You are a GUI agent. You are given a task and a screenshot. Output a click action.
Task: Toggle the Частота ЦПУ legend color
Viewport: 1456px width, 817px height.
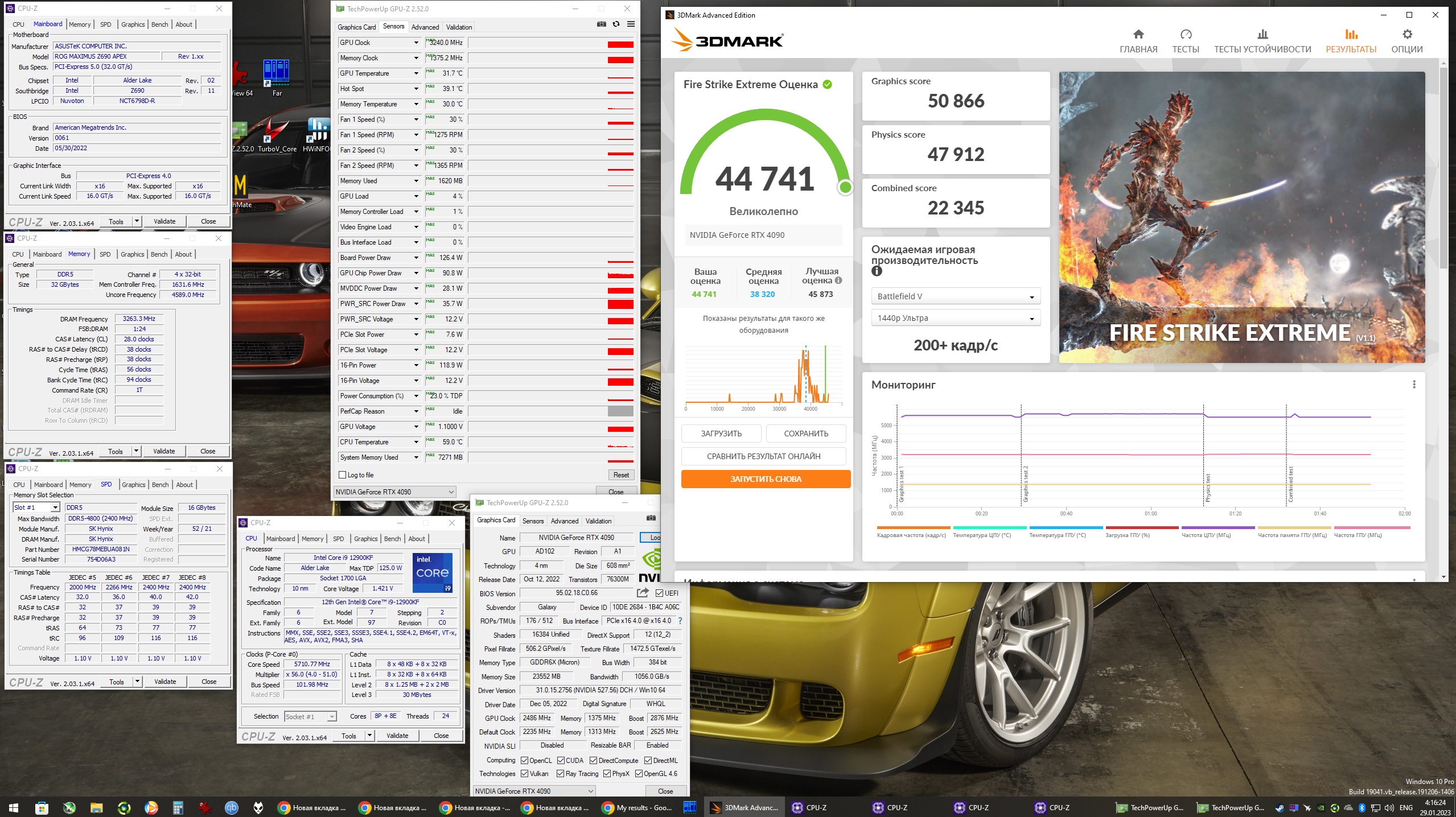coord(1218,527)
